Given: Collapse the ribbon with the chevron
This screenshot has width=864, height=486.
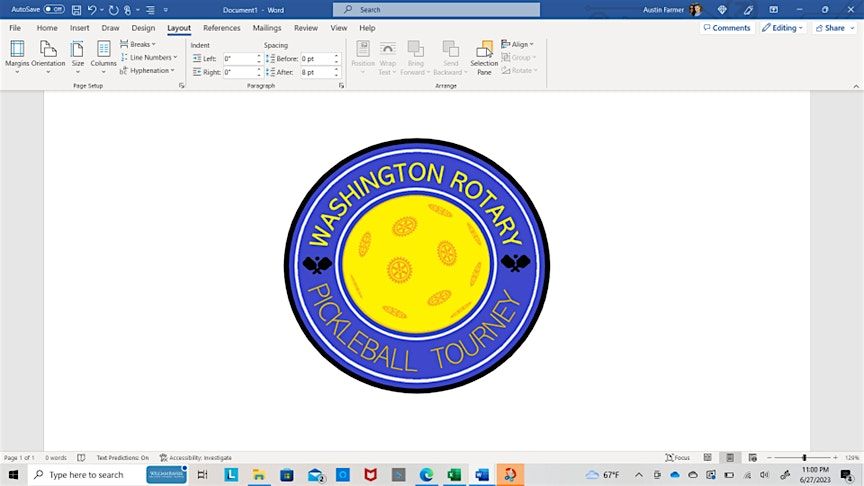Looking at the screenshot, I should (856, 86).
